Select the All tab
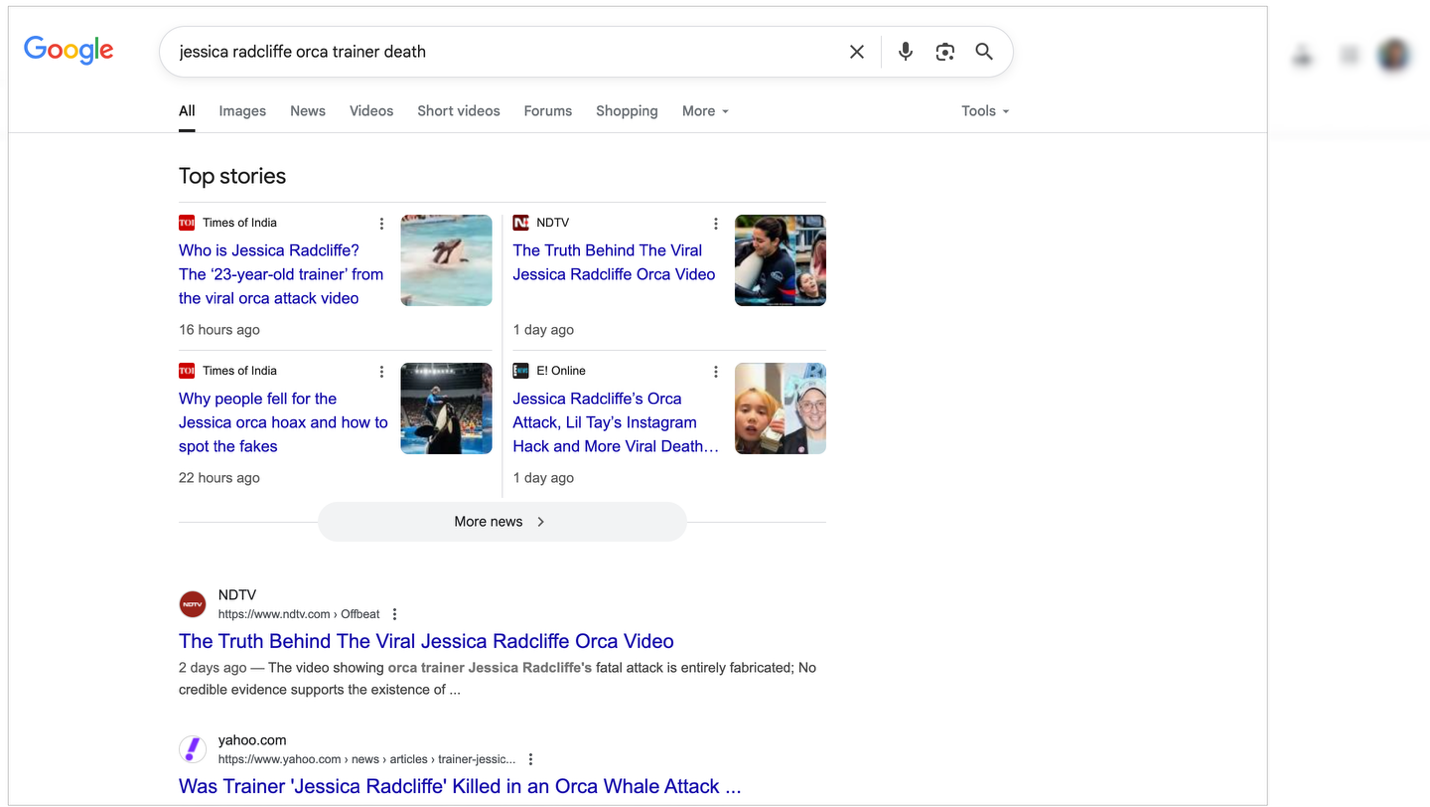This screenshot has width=1430, height=807. click(187, 111)
